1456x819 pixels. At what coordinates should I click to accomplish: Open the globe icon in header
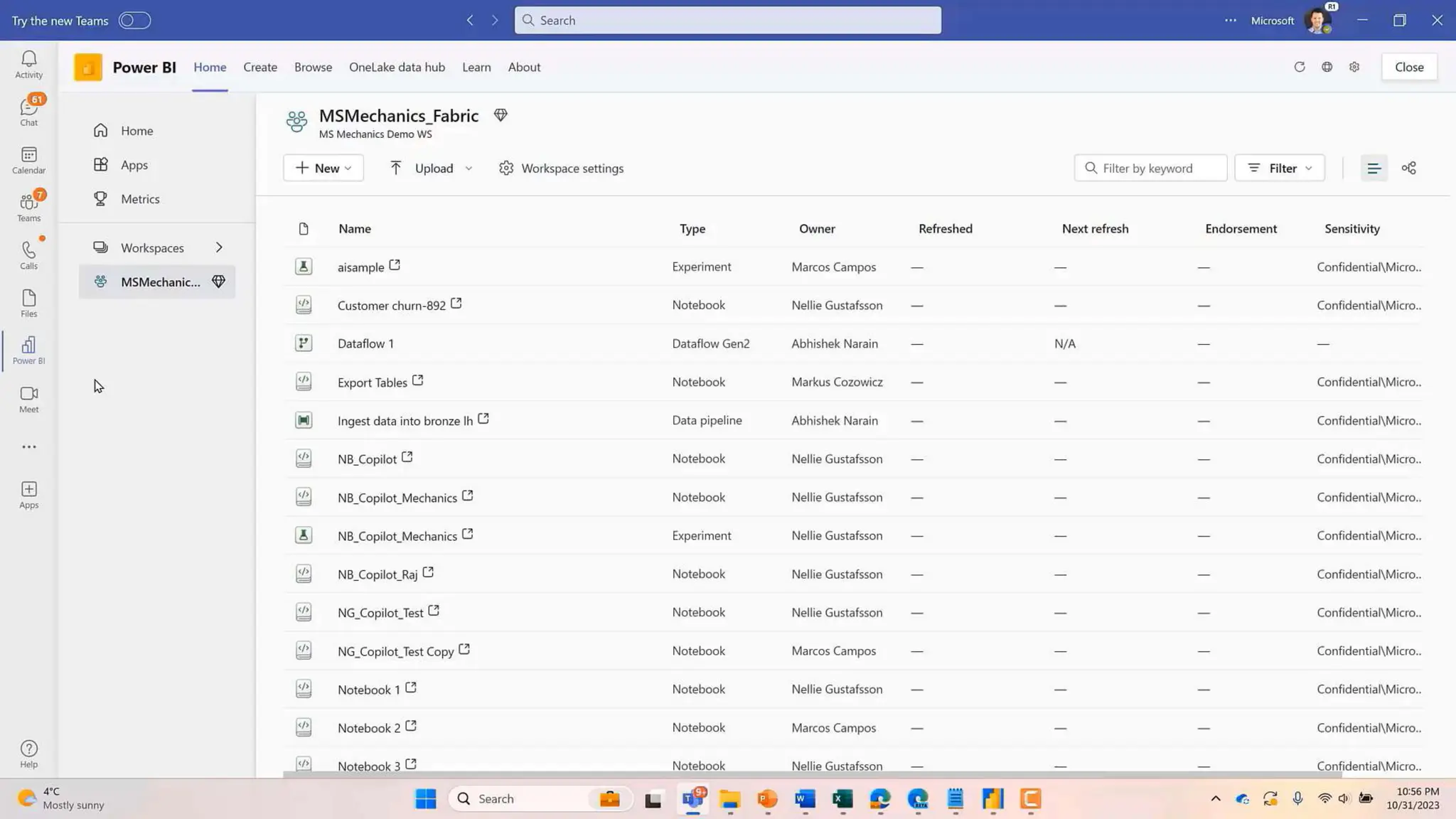(1327, 67)
